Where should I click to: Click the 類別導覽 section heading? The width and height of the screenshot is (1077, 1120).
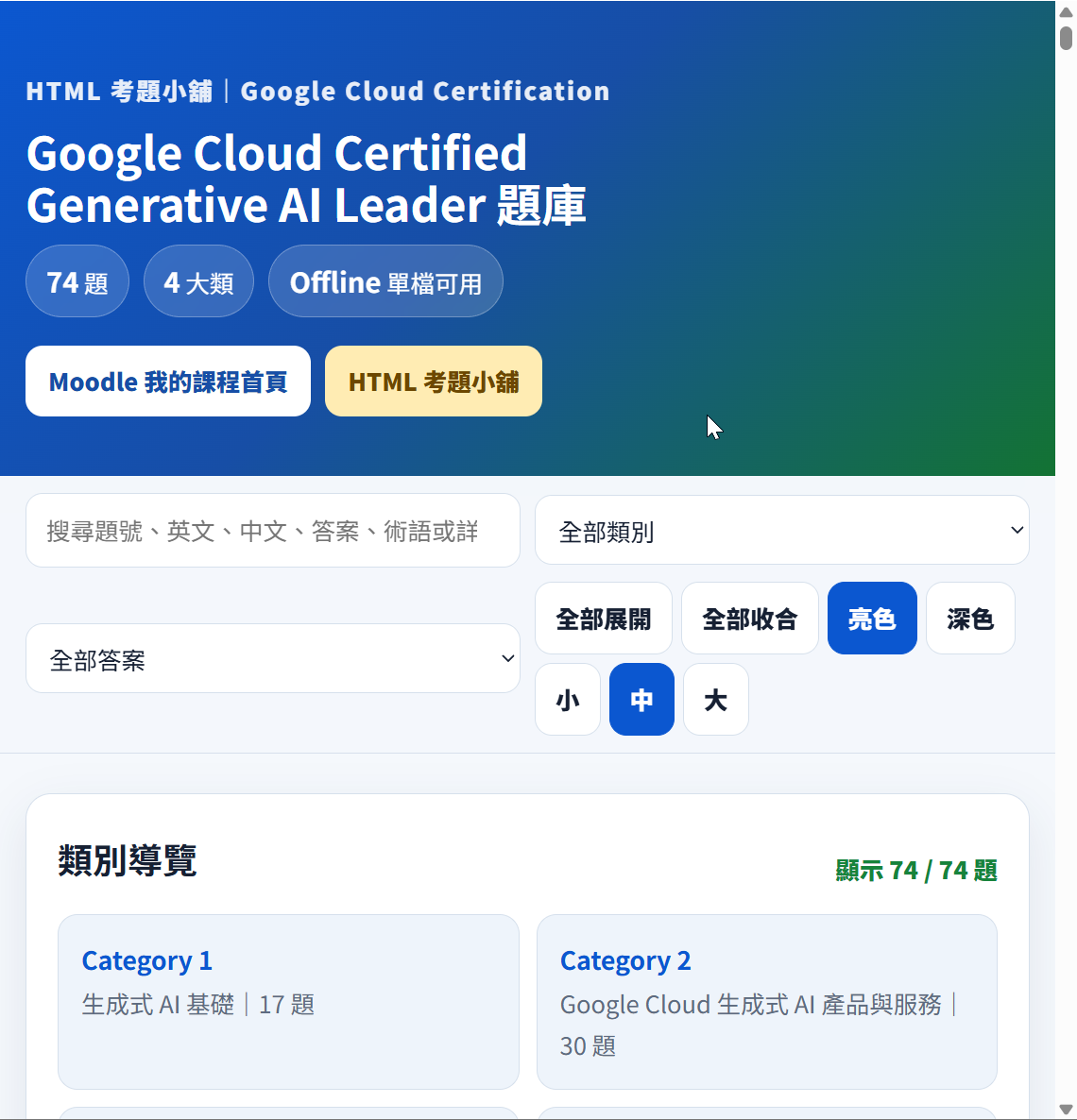(128, 860)
